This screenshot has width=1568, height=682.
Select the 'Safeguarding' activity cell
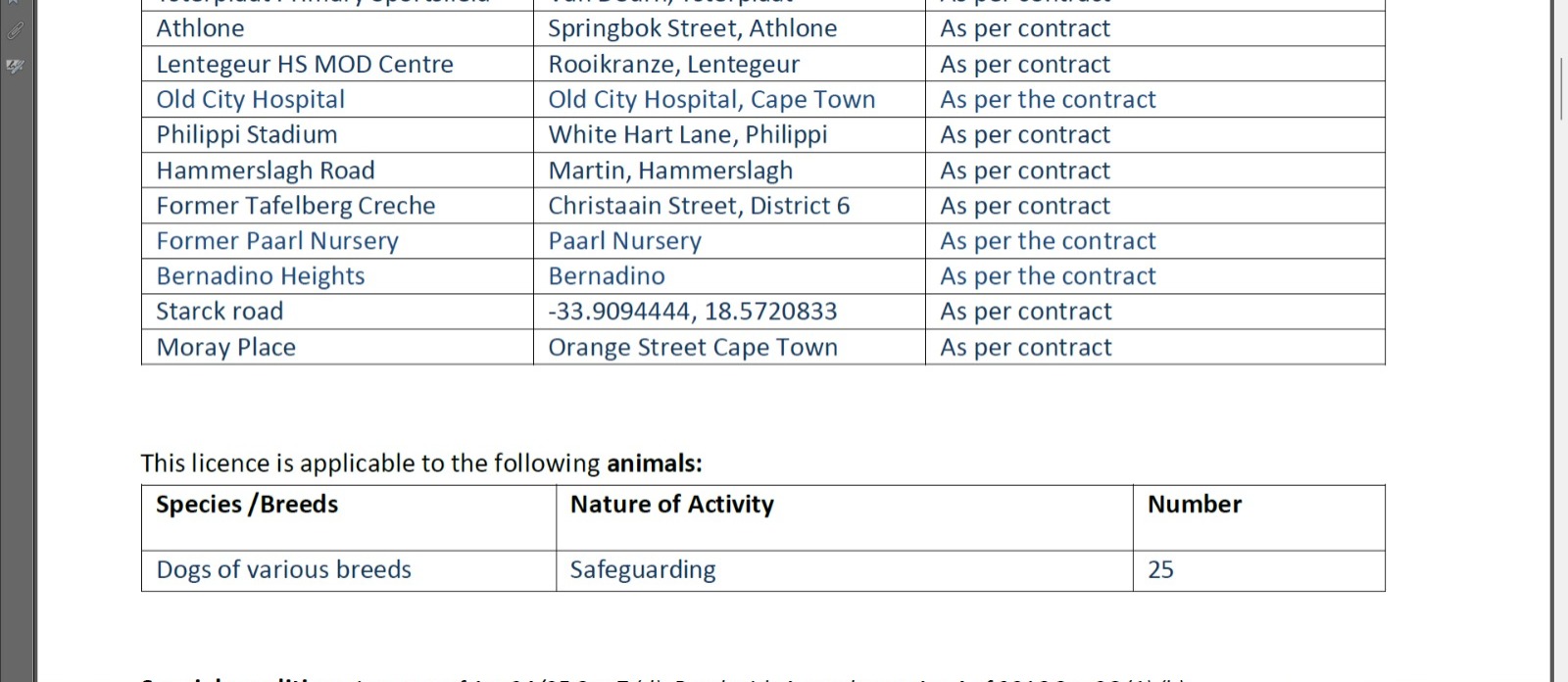(845, 570)
